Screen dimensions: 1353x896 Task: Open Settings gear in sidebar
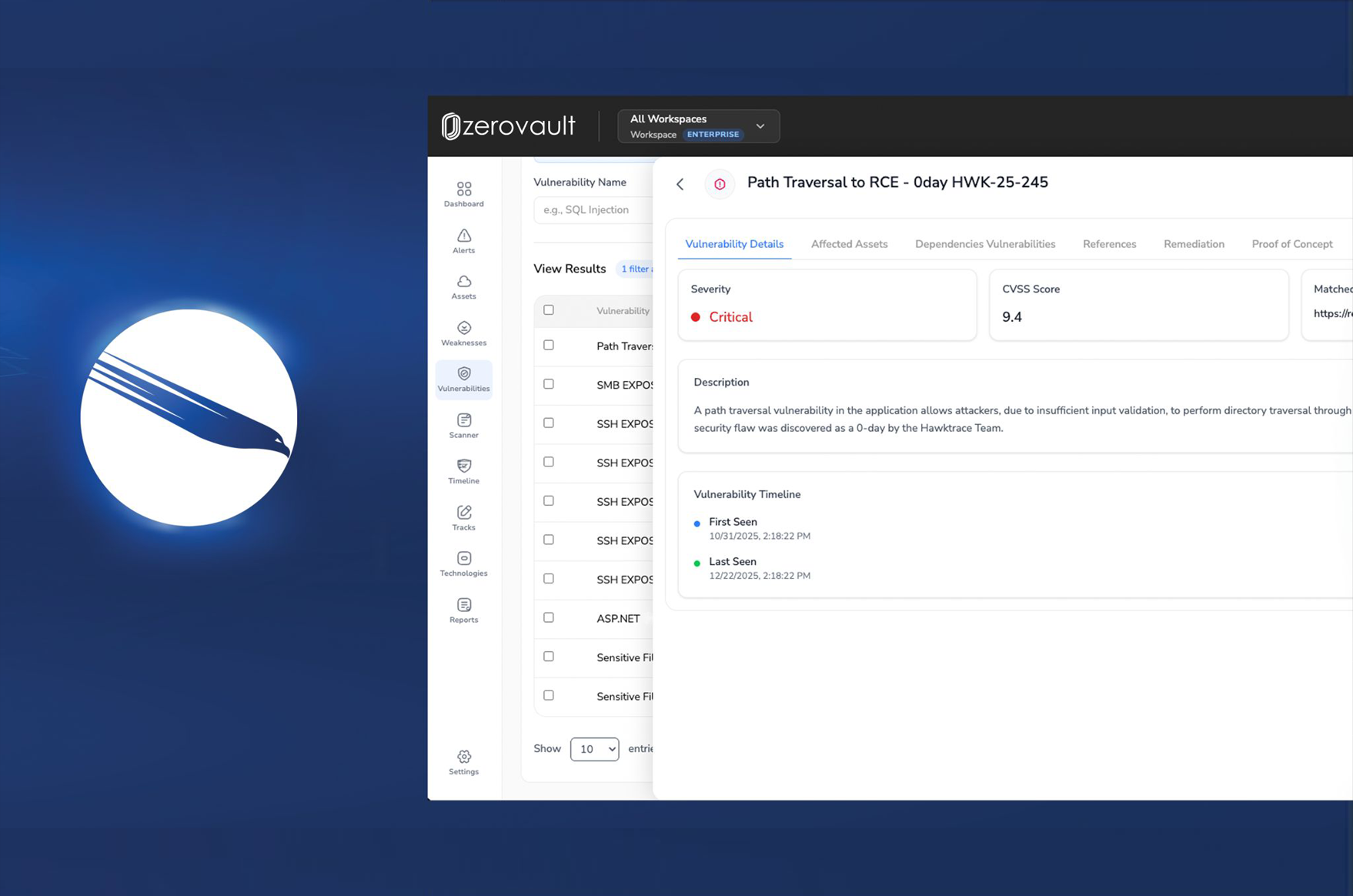[x=463, y=762]
